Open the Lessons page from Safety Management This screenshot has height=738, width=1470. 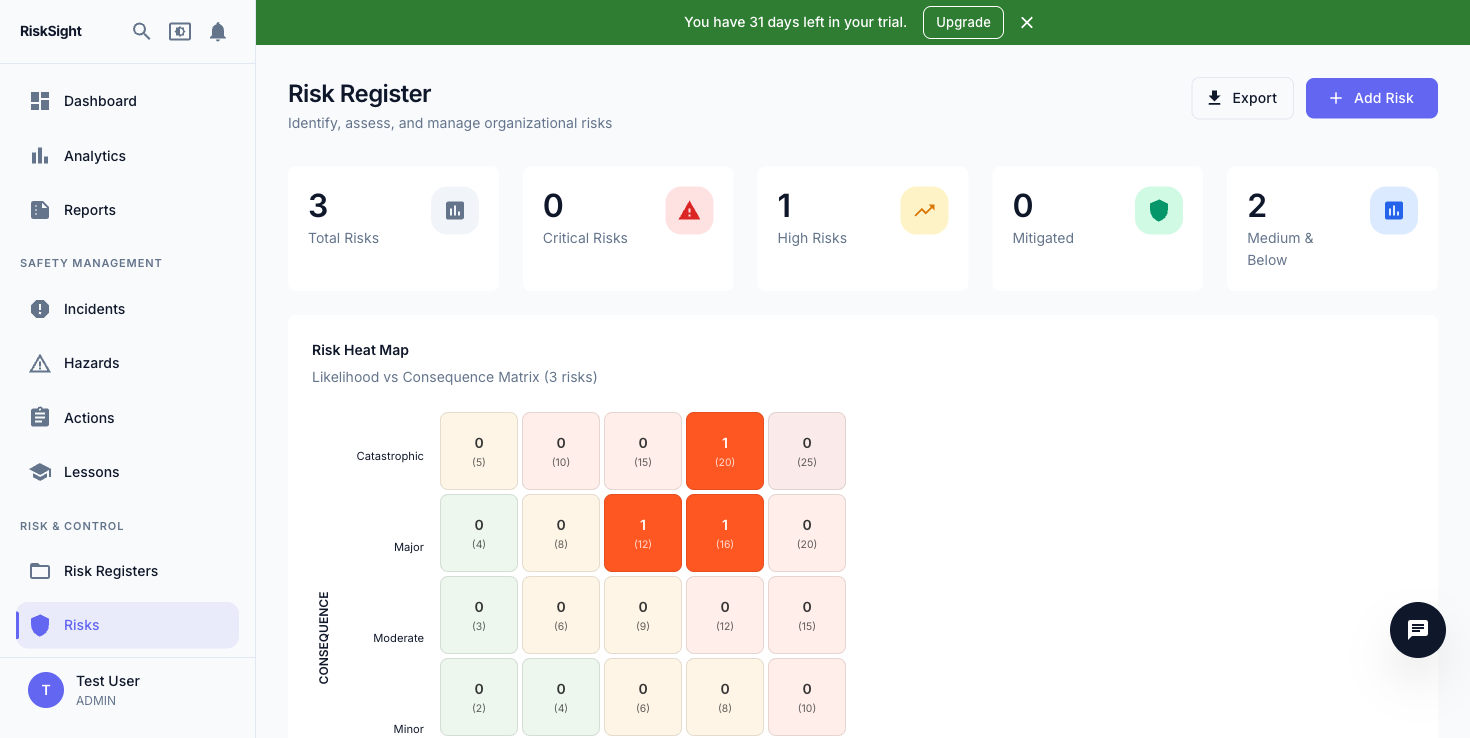[x=90, y=472]
